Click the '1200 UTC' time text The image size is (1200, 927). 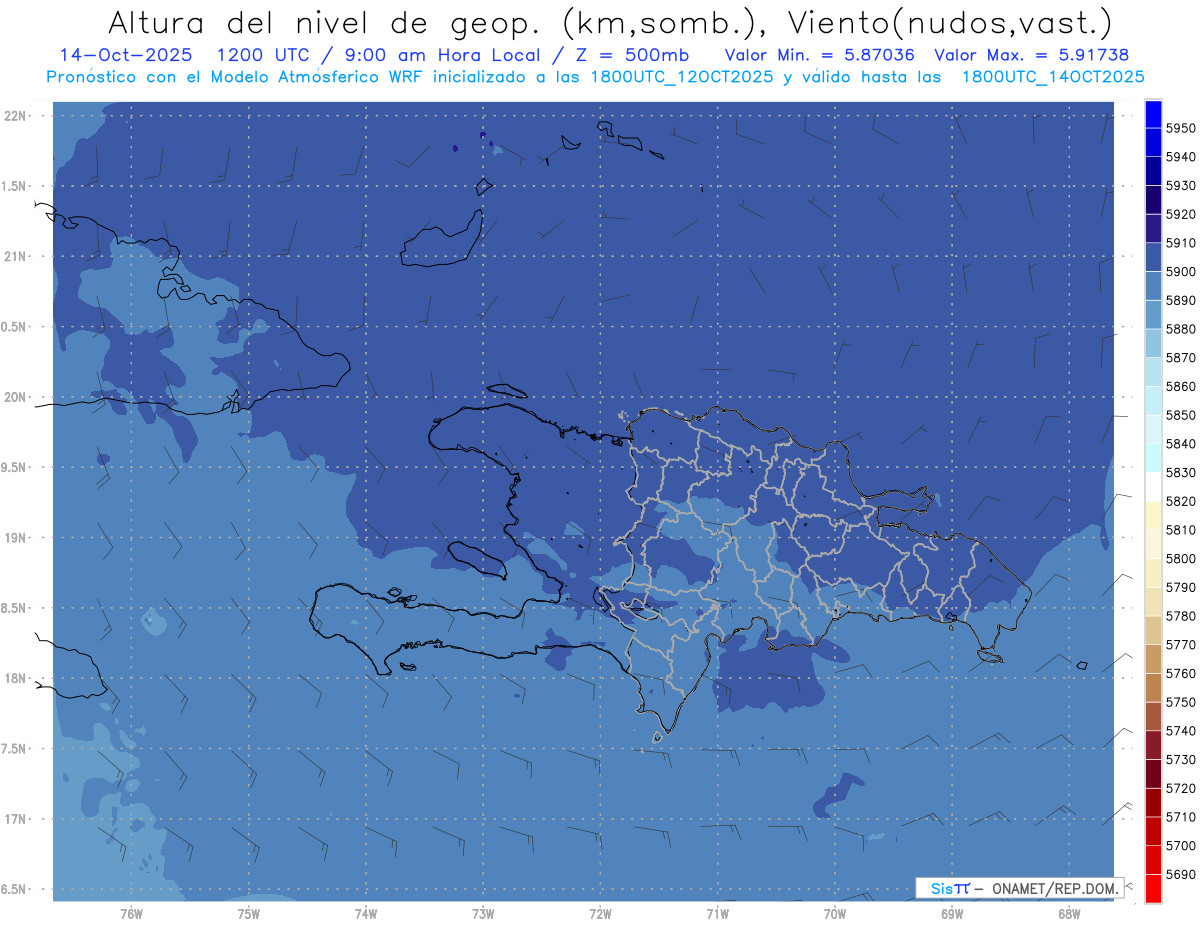coord(264,55)
